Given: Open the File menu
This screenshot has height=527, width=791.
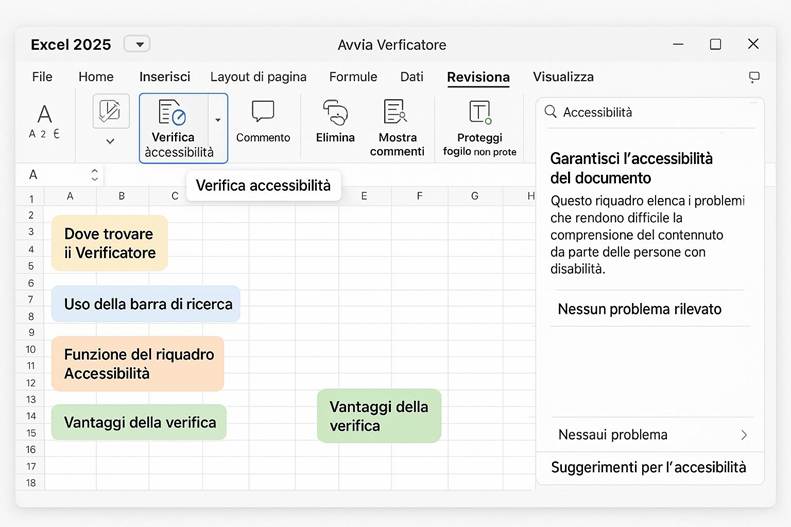Looking at the screenshot, I should tap(42, 77).
